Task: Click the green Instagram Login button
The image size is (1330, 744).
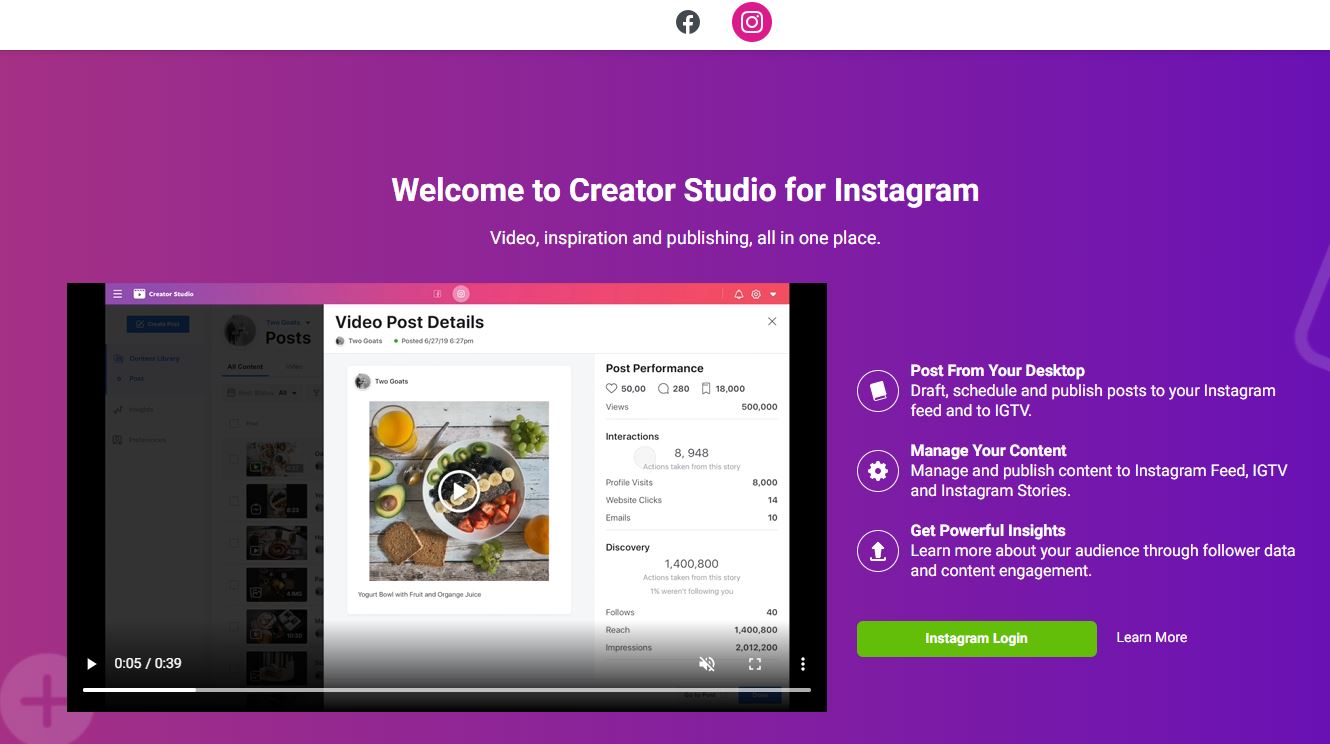Action: (x=976, y=638)
